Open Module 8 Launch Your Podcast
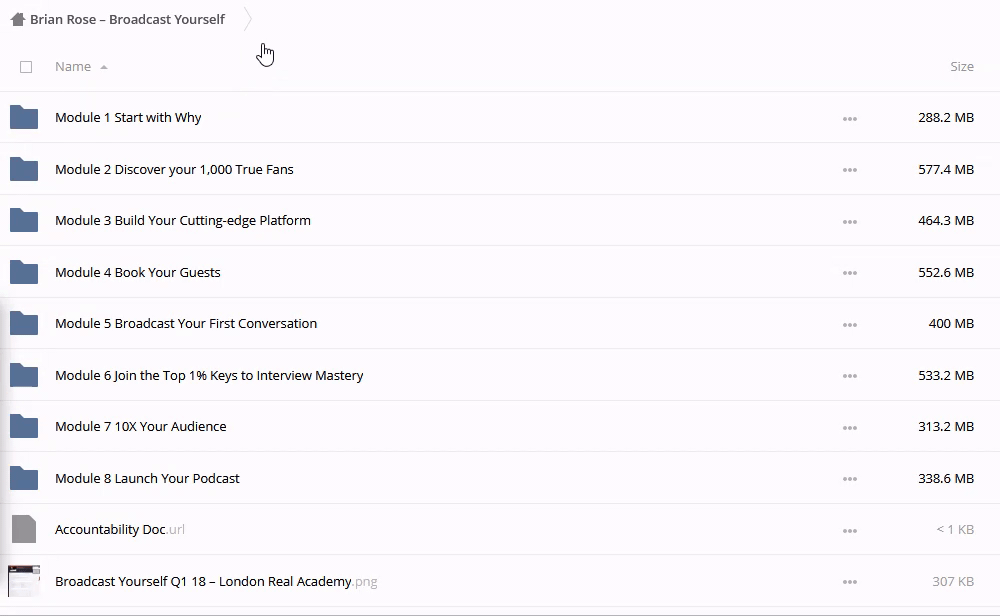This screenshot has width=1000, height=616. click(x=147, y=479)
